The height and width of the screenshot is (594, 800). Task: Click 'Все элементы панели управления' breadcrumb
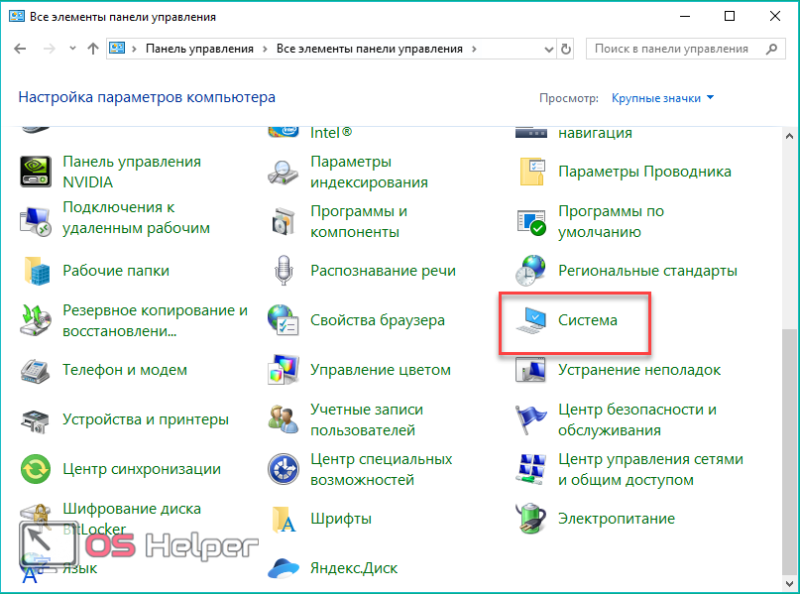click(369, 49)
